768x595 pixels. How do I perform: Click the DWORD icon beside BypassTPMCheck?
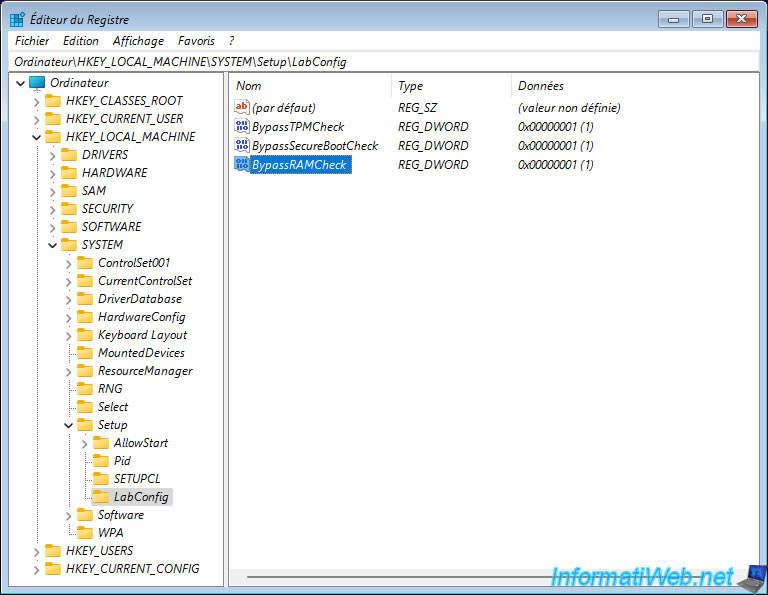tap(242, 126)
